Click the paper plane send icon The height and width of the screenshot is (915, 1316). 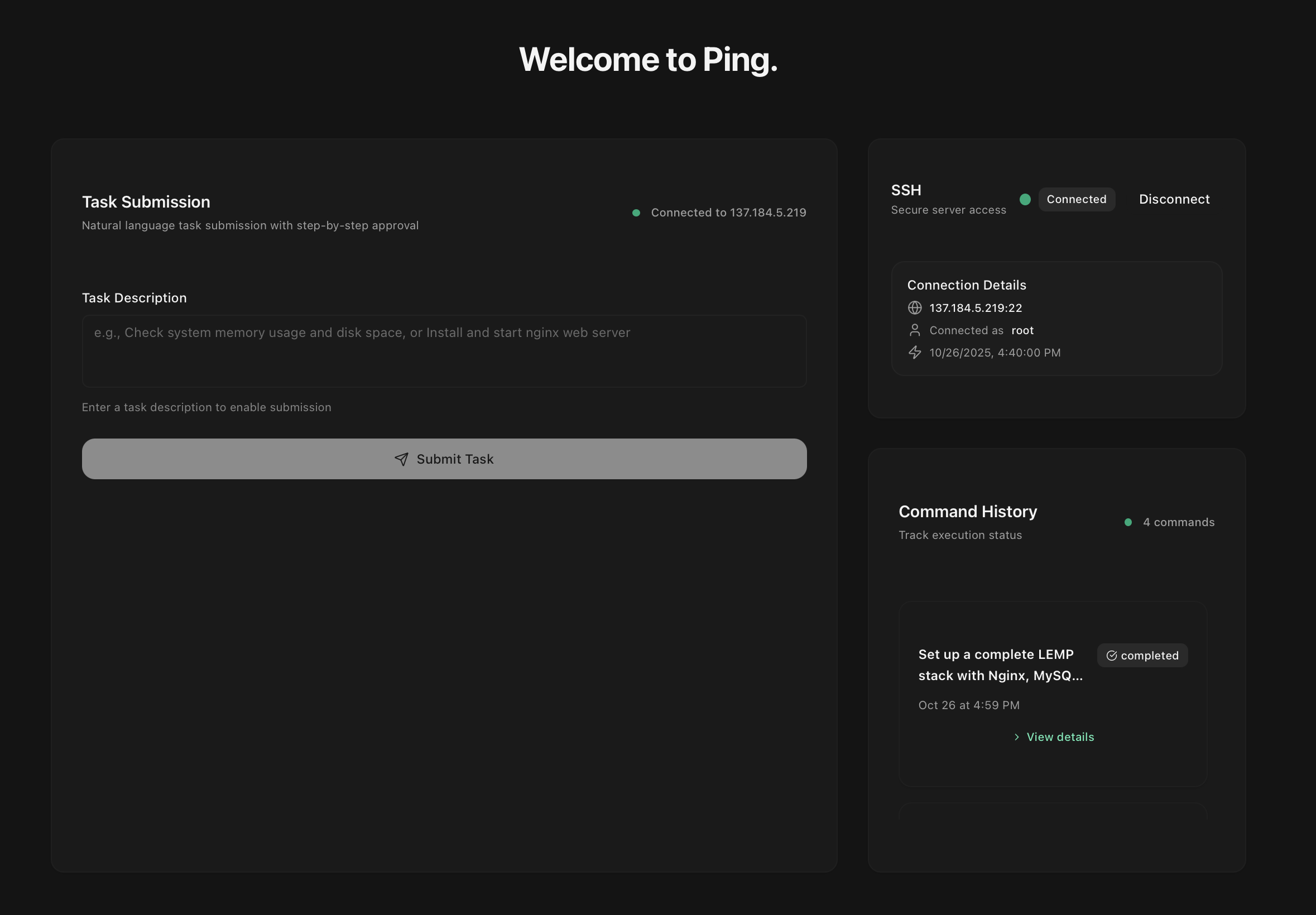[401, 459]
